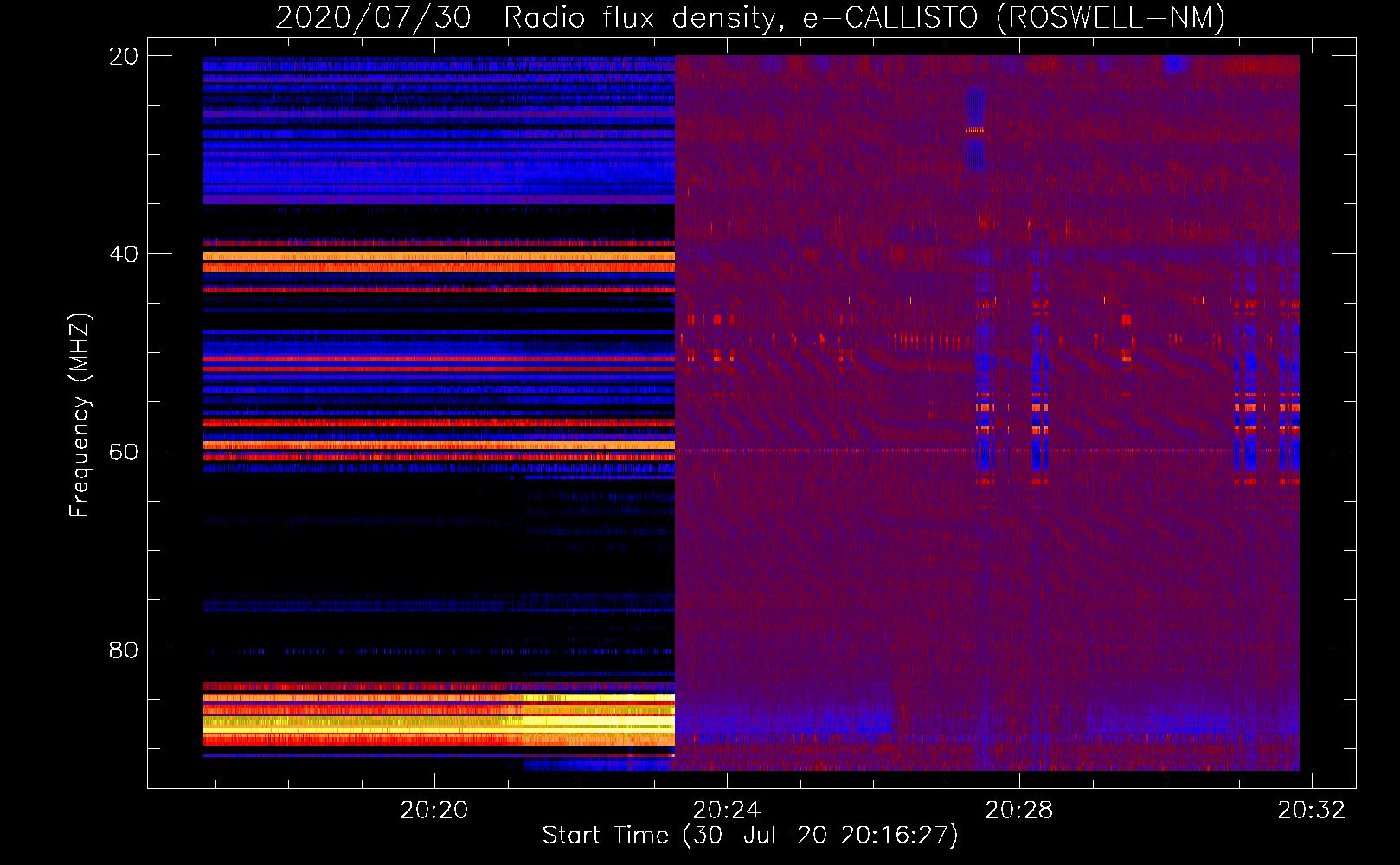Select the Frequency (MHZ) axis label
Viewport: 1400px width, 865px height.
[x=80, y=415]
